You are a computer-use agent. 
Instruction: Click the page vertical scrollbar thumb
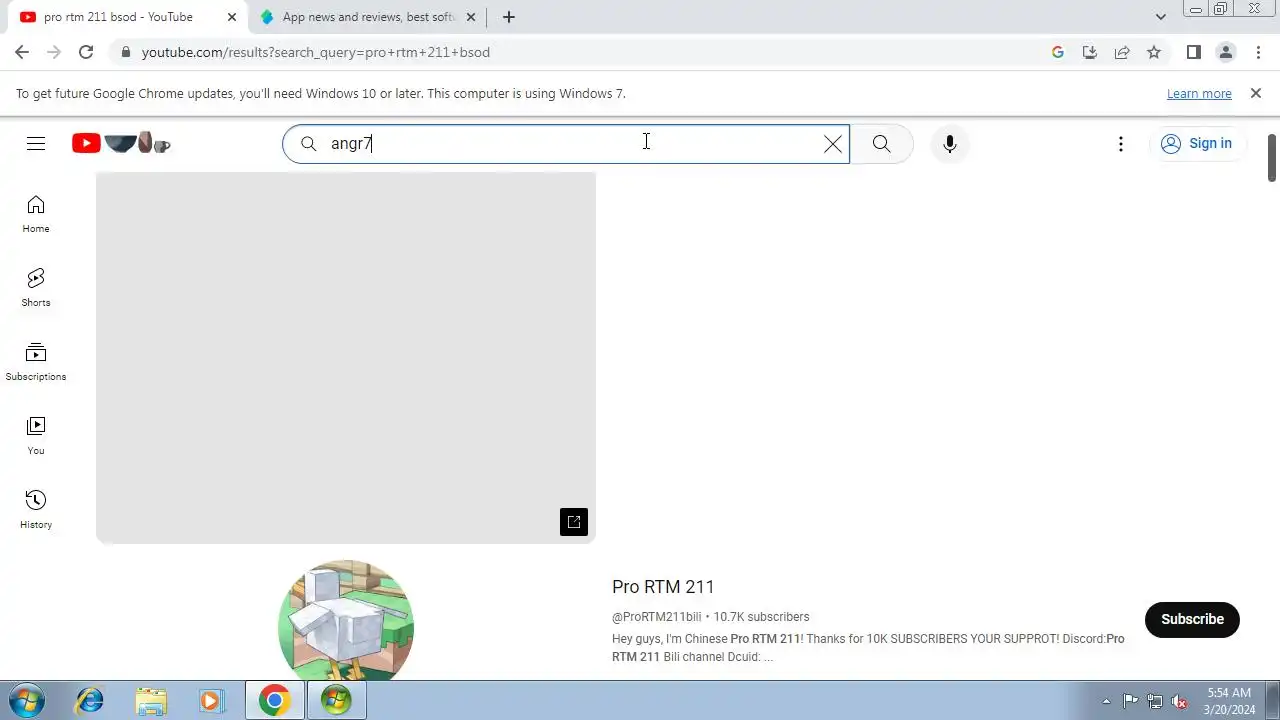coord(1272,158)
